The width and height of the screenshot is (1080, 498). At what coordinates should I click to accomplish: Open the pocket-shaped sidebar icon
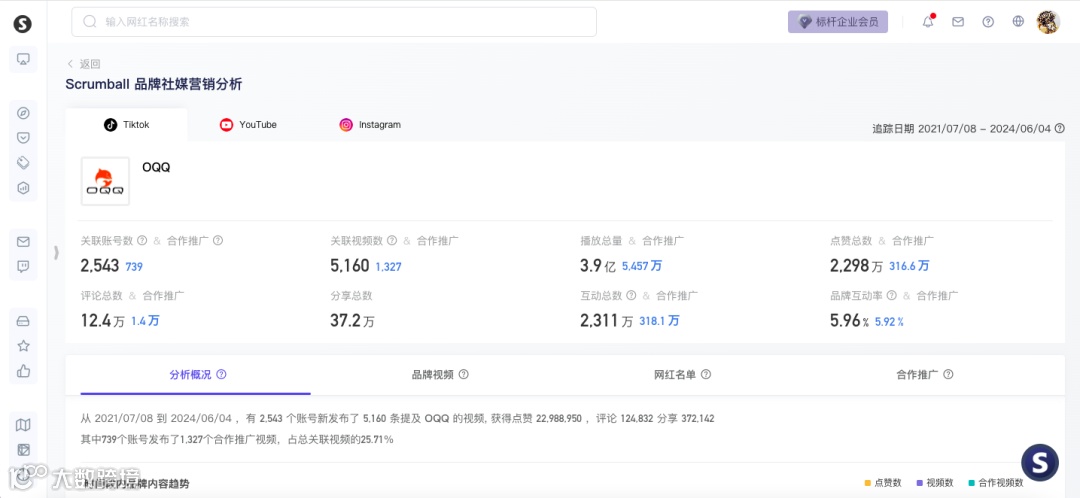tap(23, 138)
